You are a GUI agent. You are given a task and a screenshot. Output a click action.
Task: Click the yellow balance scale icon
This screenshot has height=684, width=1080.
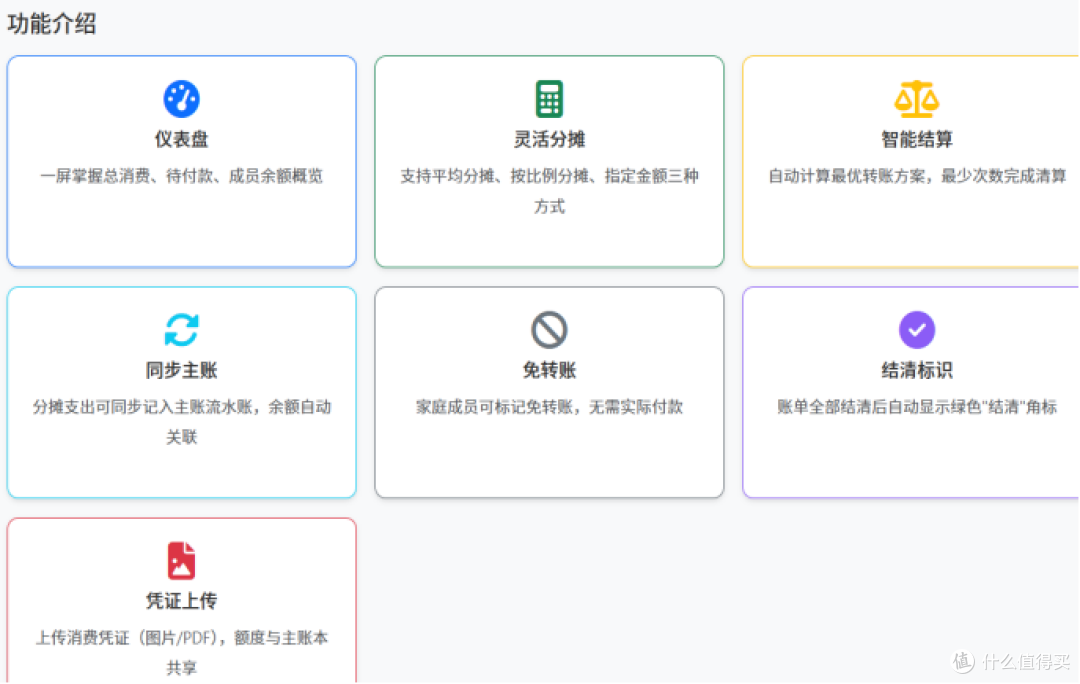coord(916,99)
